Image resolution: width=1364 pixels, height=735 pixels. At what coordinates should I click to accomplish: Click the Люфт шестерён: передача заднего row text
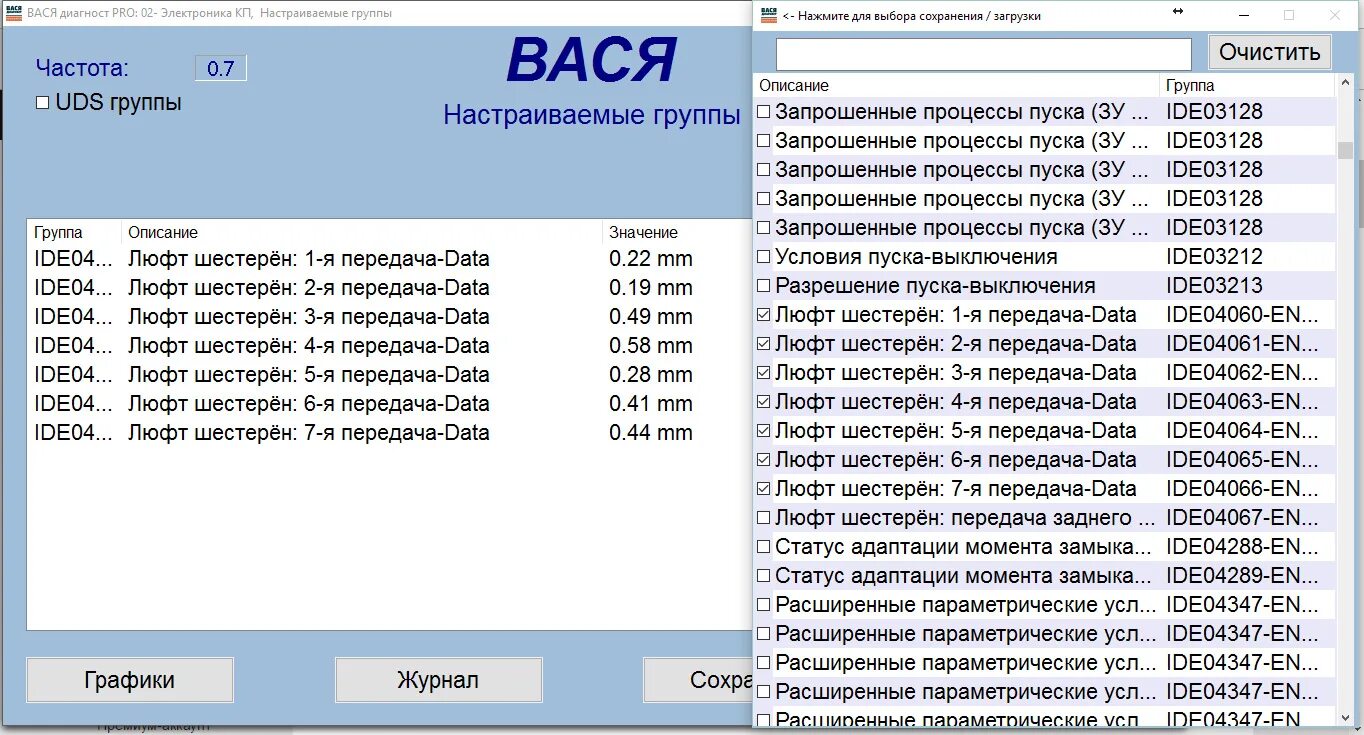pos(963,518)
